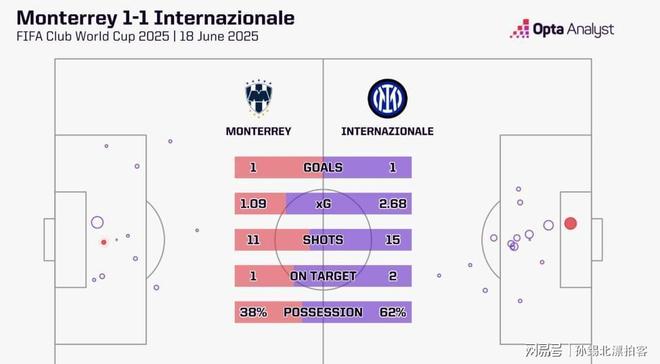Viewport: 660px width, 364px height.
Task: Click the 38% Monterrey possession value
Action: coord(253,312)
